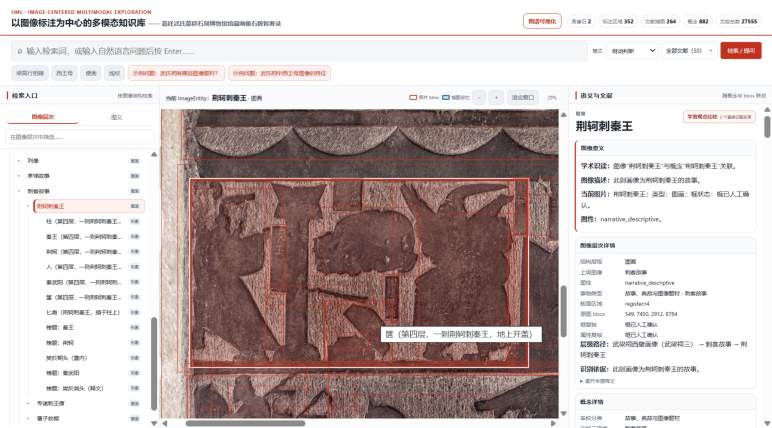772x428 pixels.
Task: Click the badge on the 专诸刺王僚 row
Action: (x=134, y=403)
